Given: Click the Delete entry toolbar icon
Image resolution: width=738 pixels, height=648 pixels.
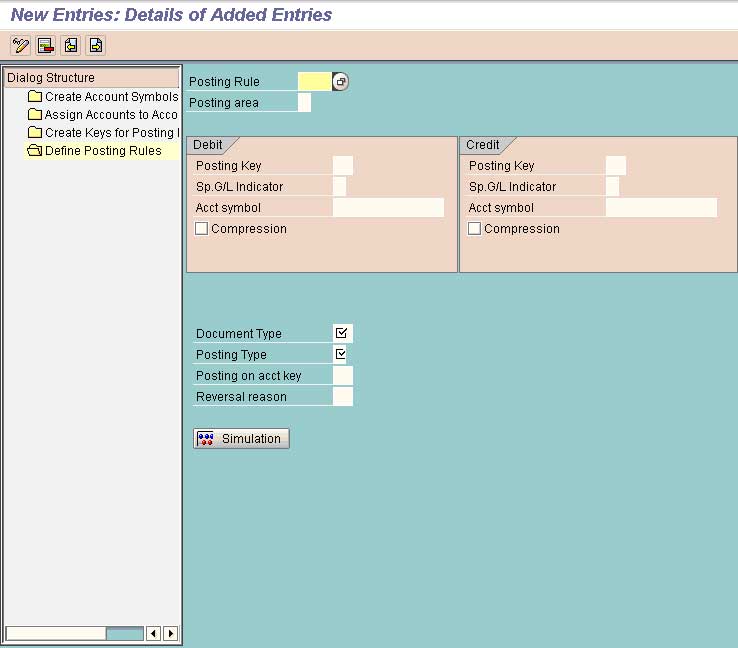Looking at the screenshot, I should click(x=45, y=45).
